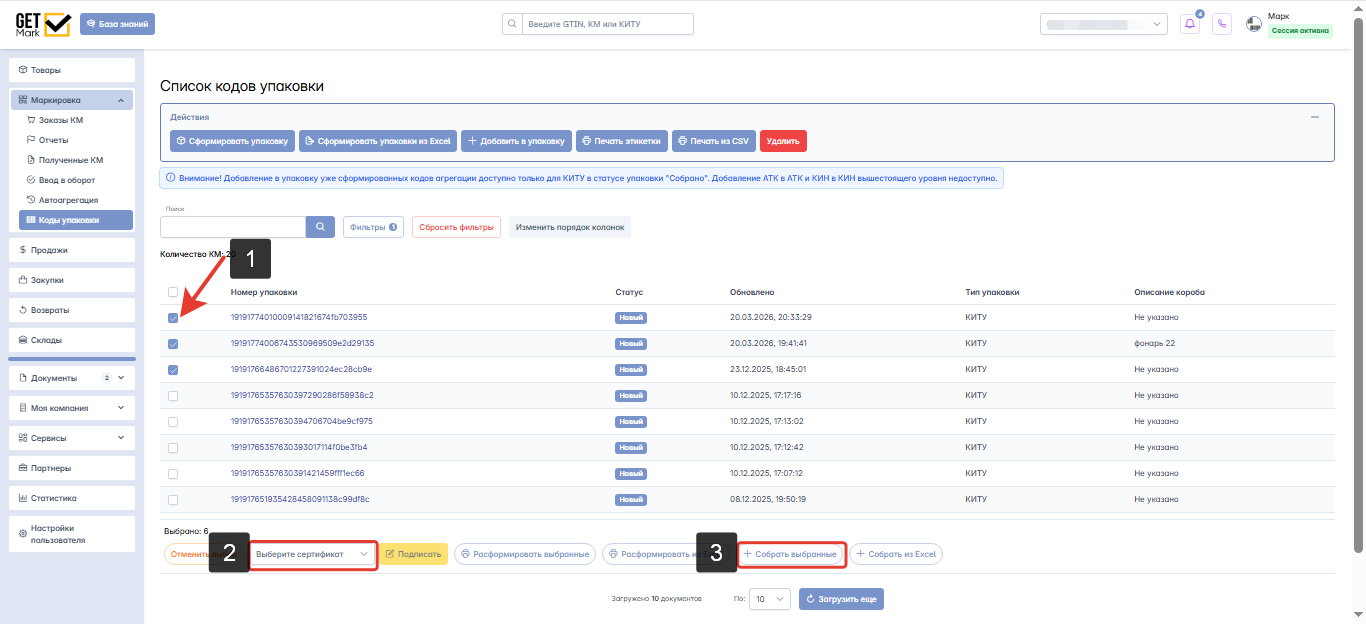Viewport: 1366px width, 624px height.
Task: Click the GetMark logo
Action: pyautogui.click(x=43, y=24)
